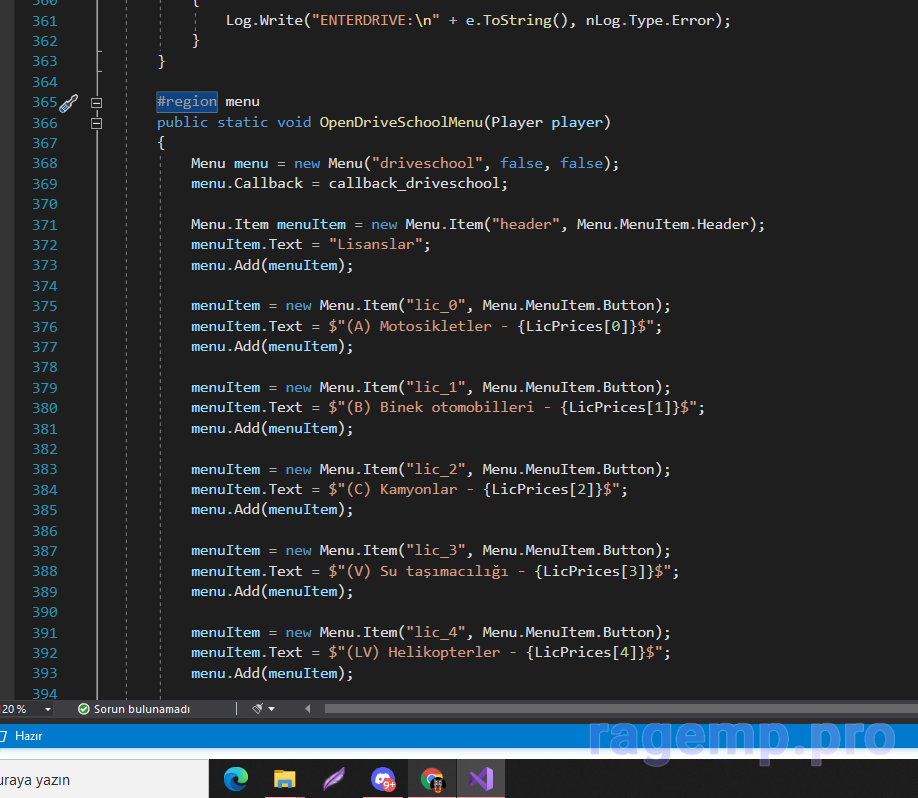
Task: Open File Explorer from the taskbar
Action: click(x=285, y=779)
